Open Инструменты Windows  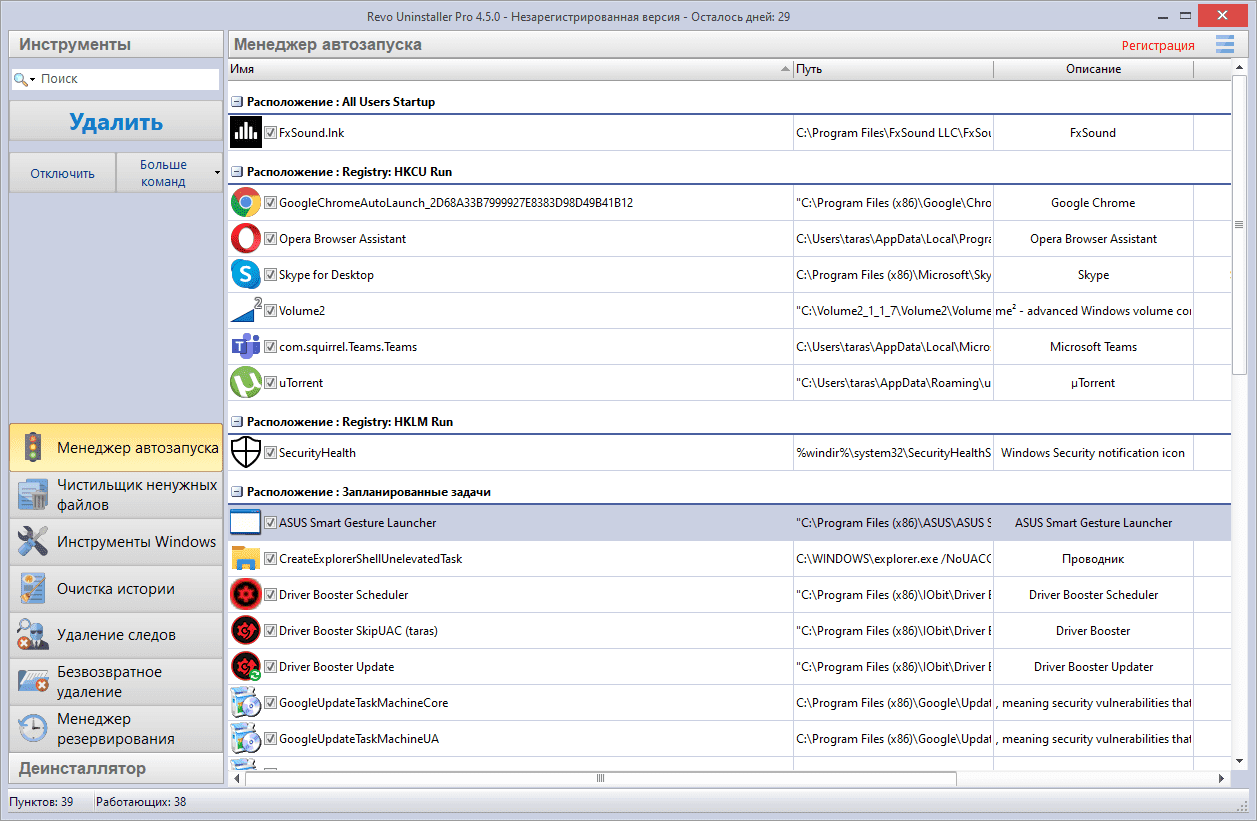point(116,542)
